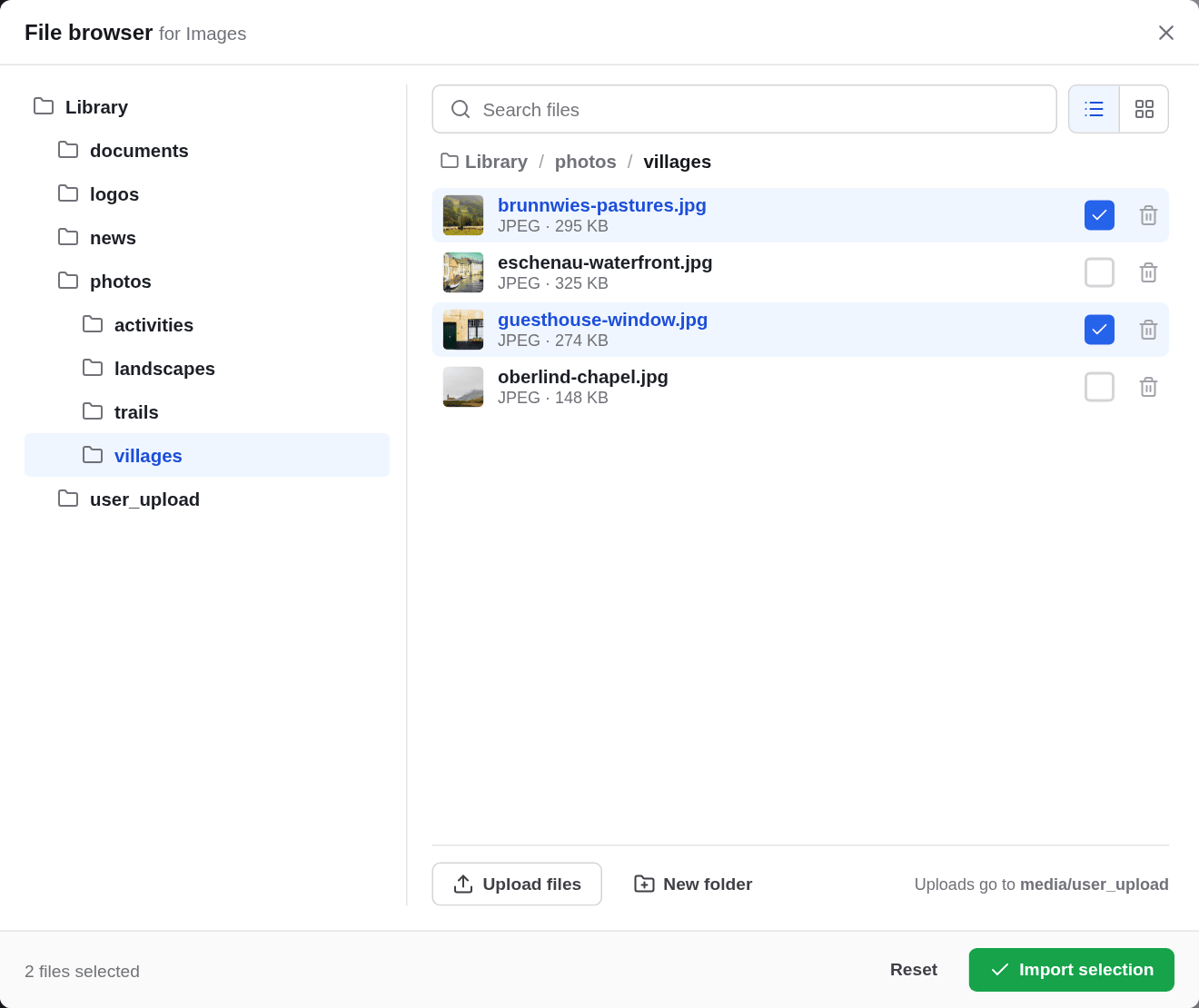Remove guesthouse-window.jpg using trash icon
The image size is (1199, 1008).
coord(1148,330)
